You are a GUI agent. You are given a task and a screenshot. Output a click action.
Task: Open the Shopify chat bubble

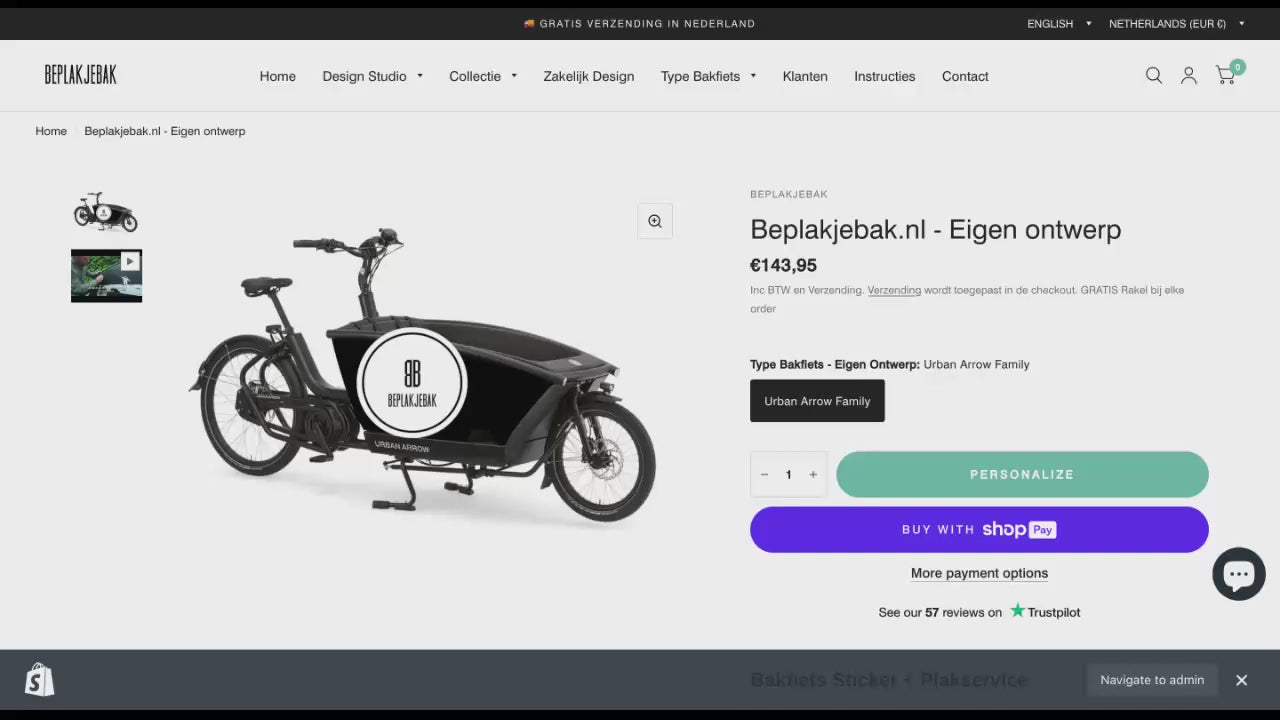[1239, 574]
